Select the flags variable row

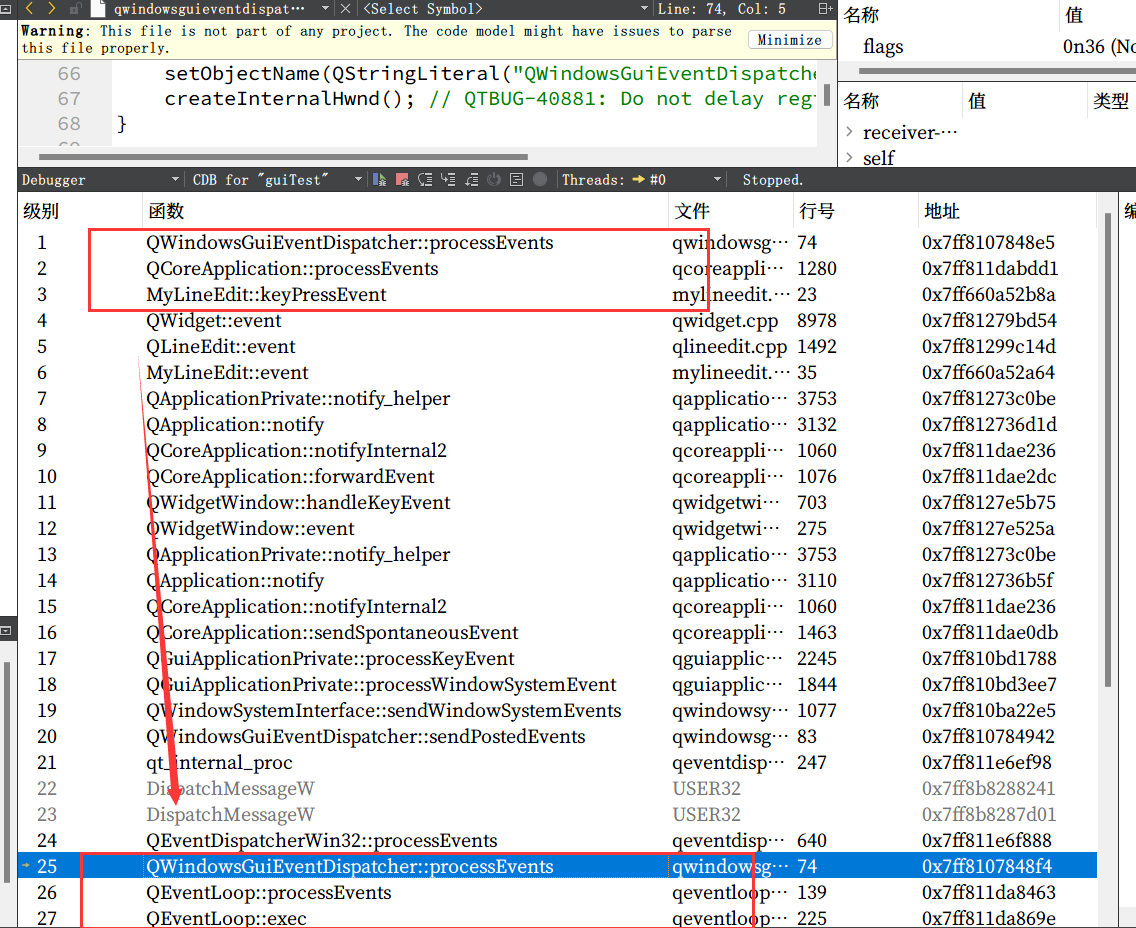point(987,46)
